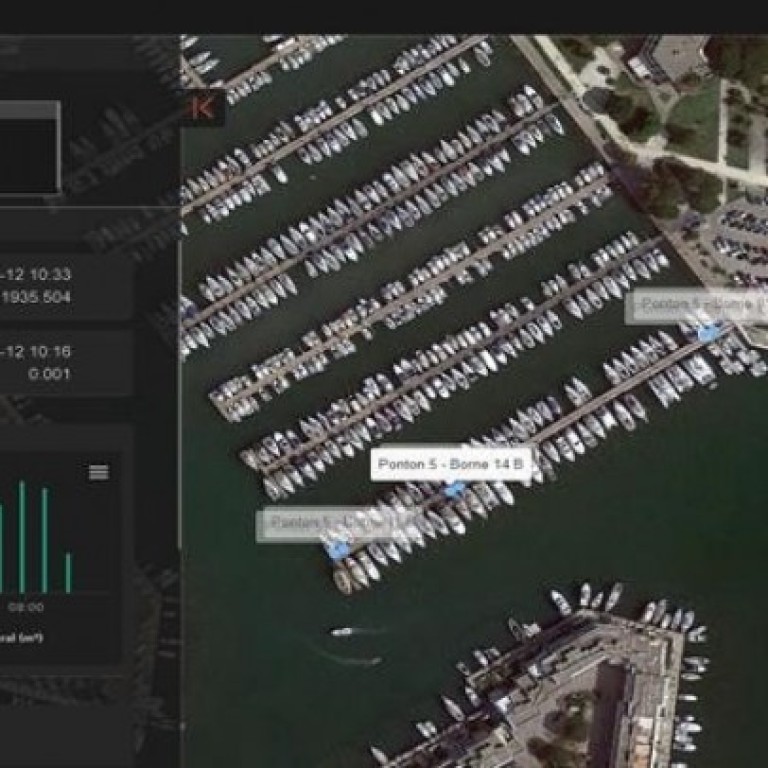
Task: Click the small motorboat in open water
Action: (343, 632)
